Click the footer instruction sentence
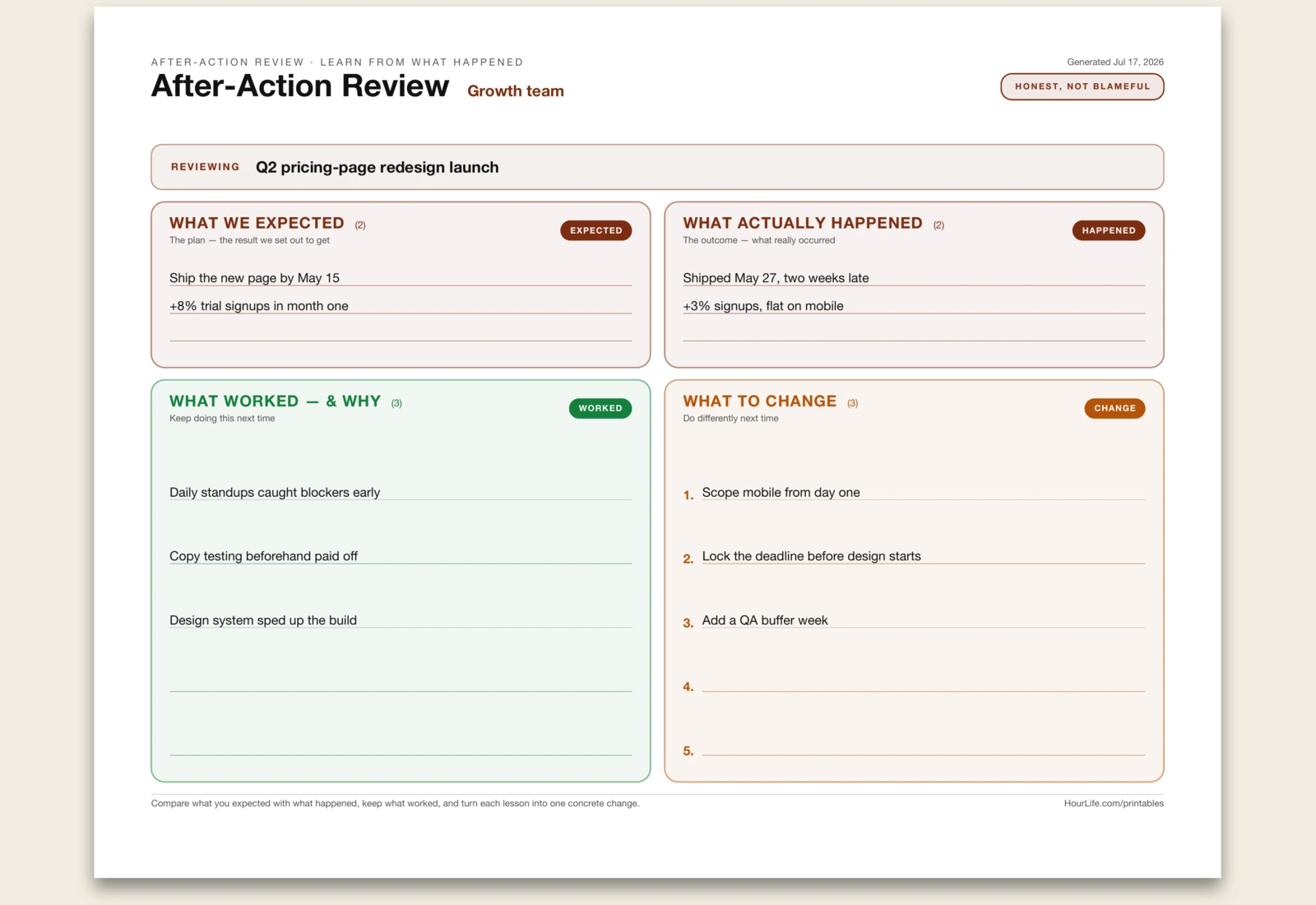Viewport: 1316px width, 905px height. point(395,803)
